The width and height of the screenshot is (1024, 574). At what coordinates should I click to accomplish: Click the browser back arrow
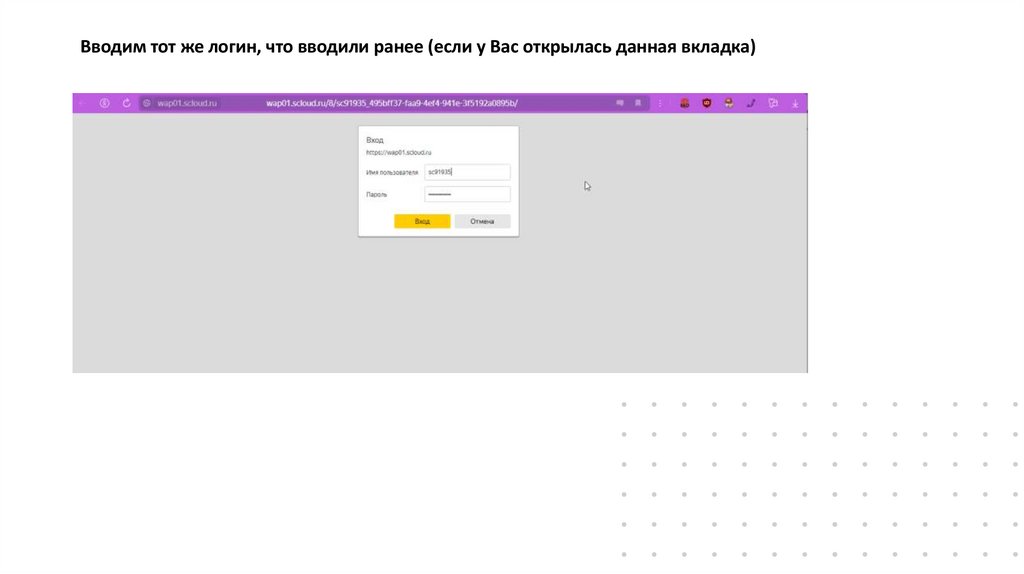point(82,103)
